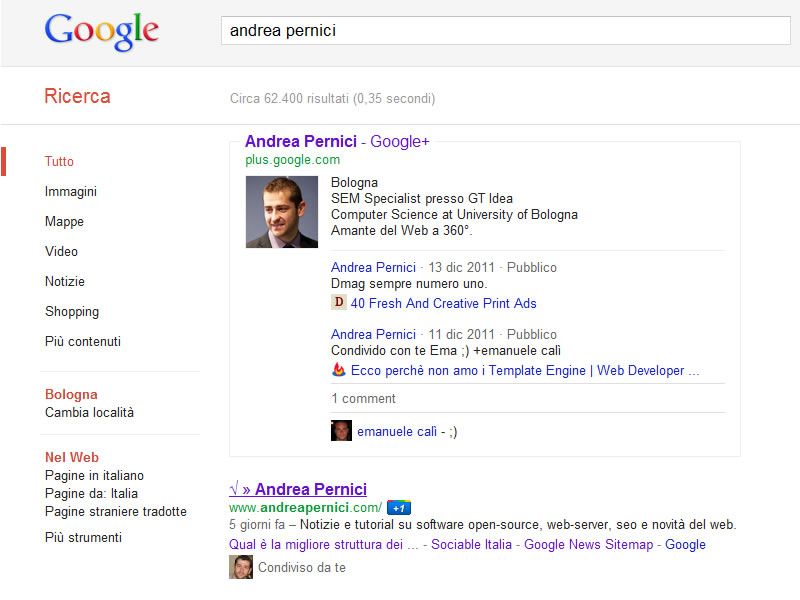This screenshot has height=600, width=800.
Task: Click the Dmag favicon beside Print Ads link
Action: coord(338,303)
